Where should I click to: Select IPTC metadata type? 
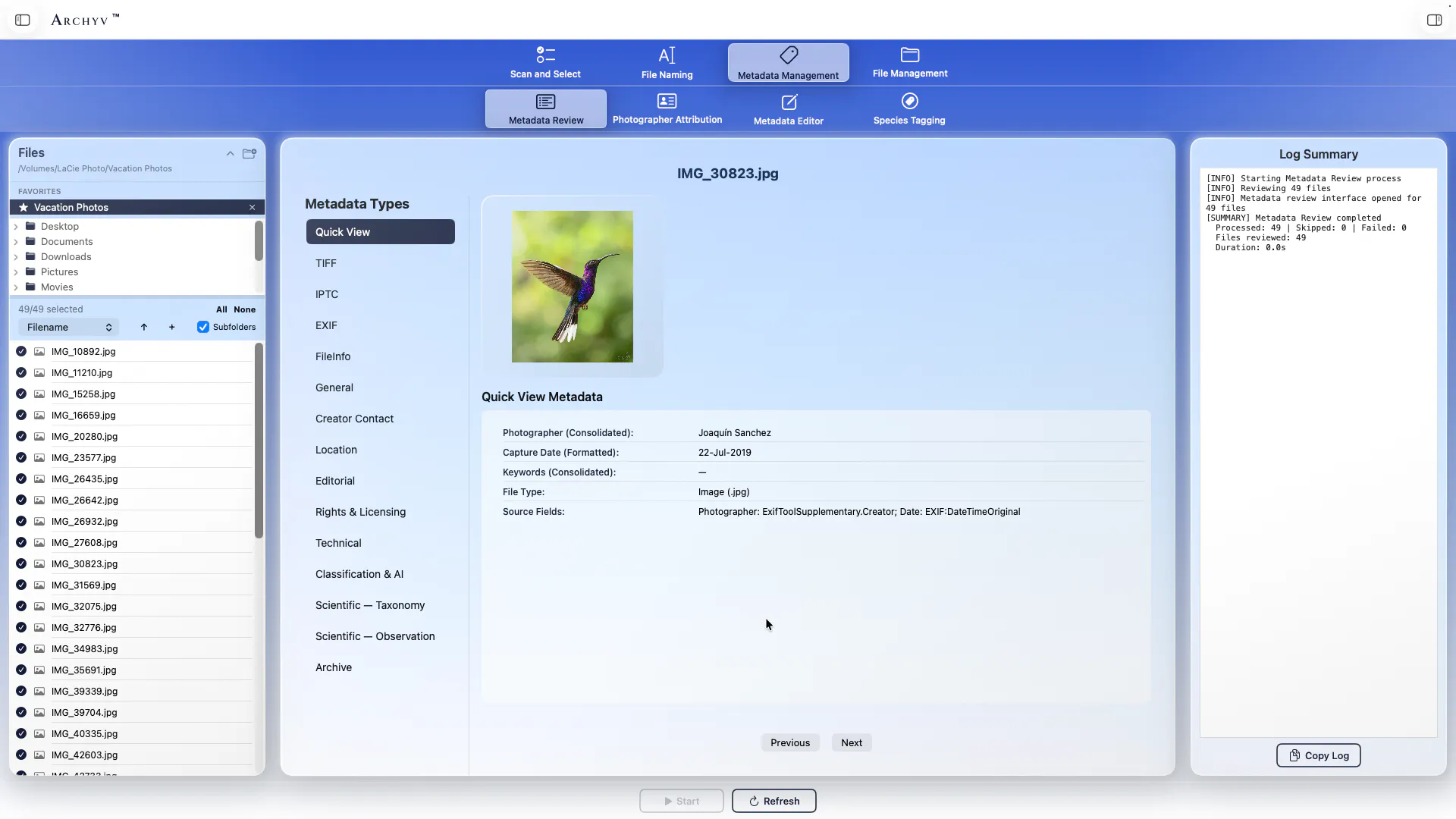pos(381,294)
